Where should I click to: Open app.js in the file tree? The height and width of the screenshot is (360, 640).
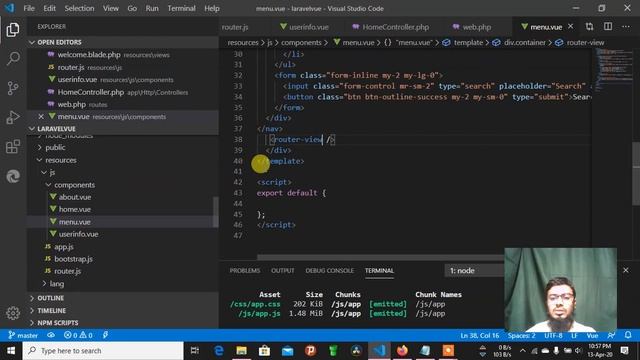[64, 247]
